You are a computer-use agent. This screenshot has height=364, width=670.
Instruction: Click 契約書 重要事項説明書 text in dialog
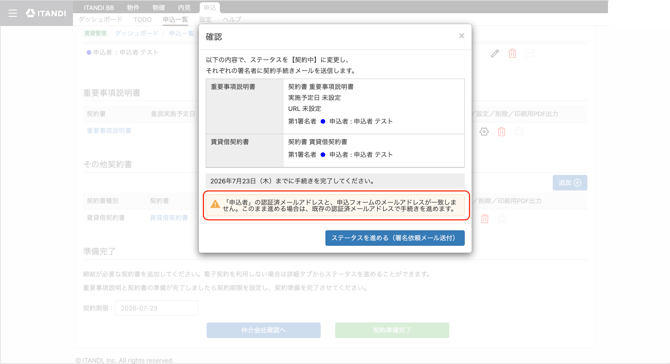point(321,87)
